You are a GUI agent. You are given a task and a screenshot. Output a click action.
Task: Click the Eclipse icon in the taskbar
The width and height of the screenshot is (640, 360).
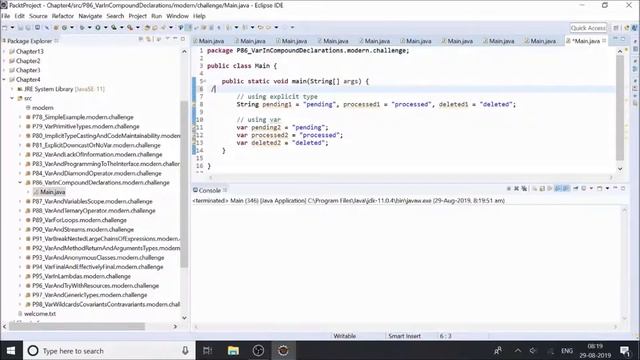[283, 350]
